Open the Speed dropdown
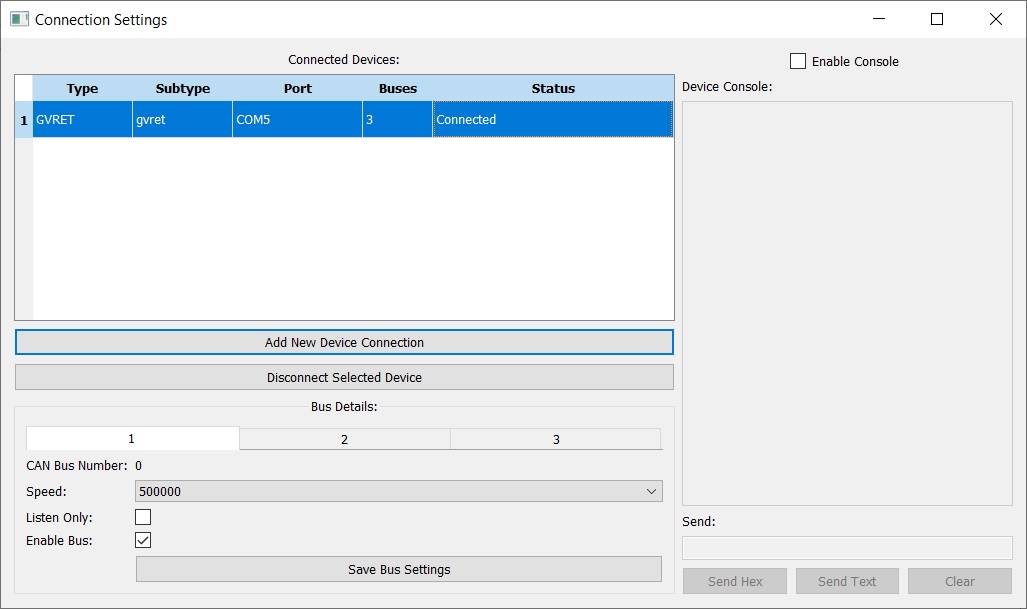1027x609 pixels. [398, 491]
